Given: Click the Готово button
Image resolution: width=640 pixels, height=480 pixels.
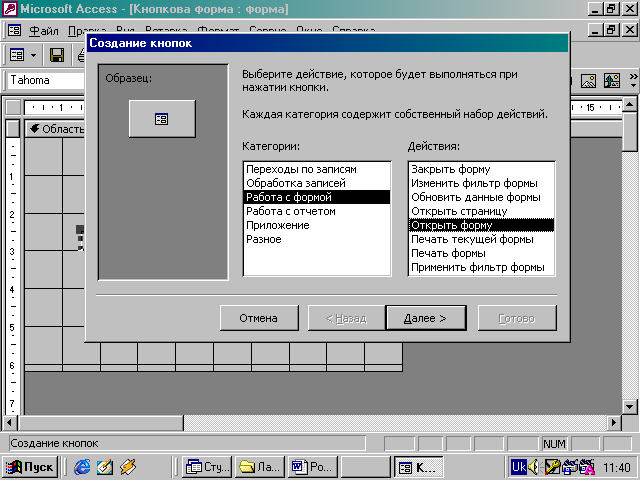Looking at the screenshot, I should point(517,318).
